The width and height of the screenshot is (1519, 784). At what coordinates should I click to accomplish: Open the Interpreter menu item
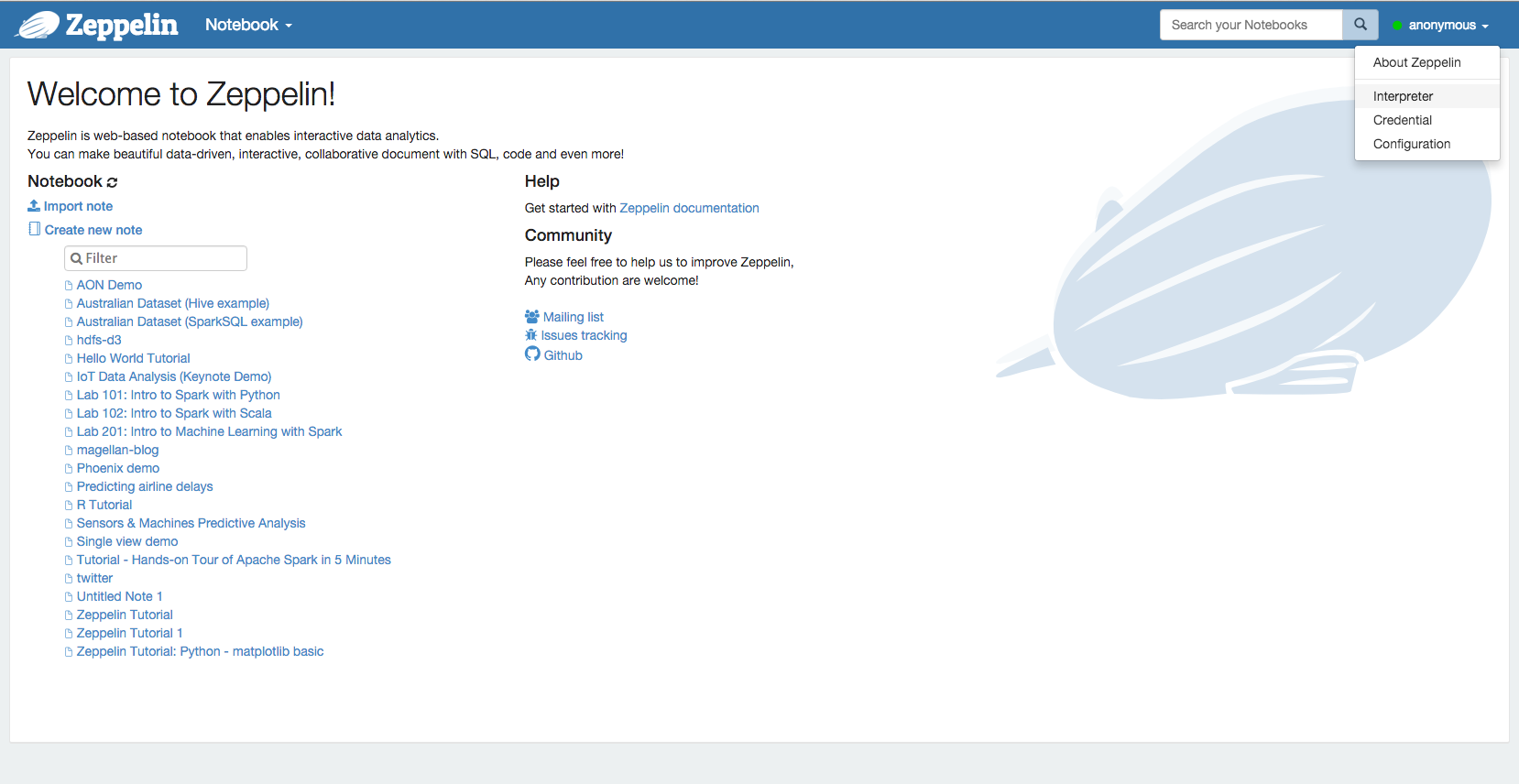(1427, 96)
